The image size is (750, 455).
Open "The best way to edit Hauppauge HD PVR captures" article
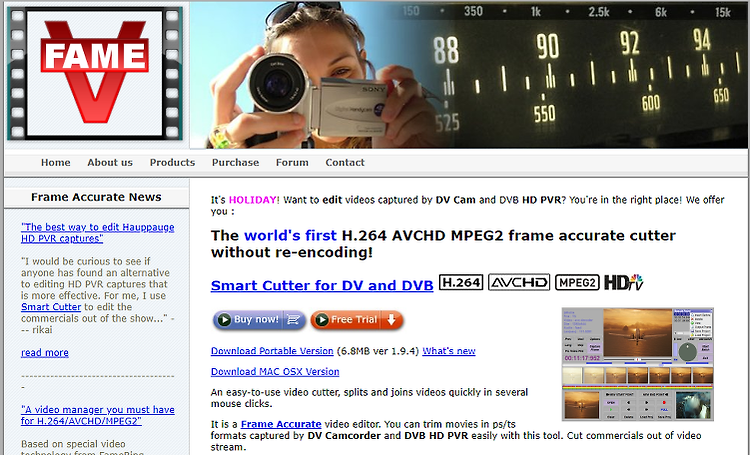point(98,233)
